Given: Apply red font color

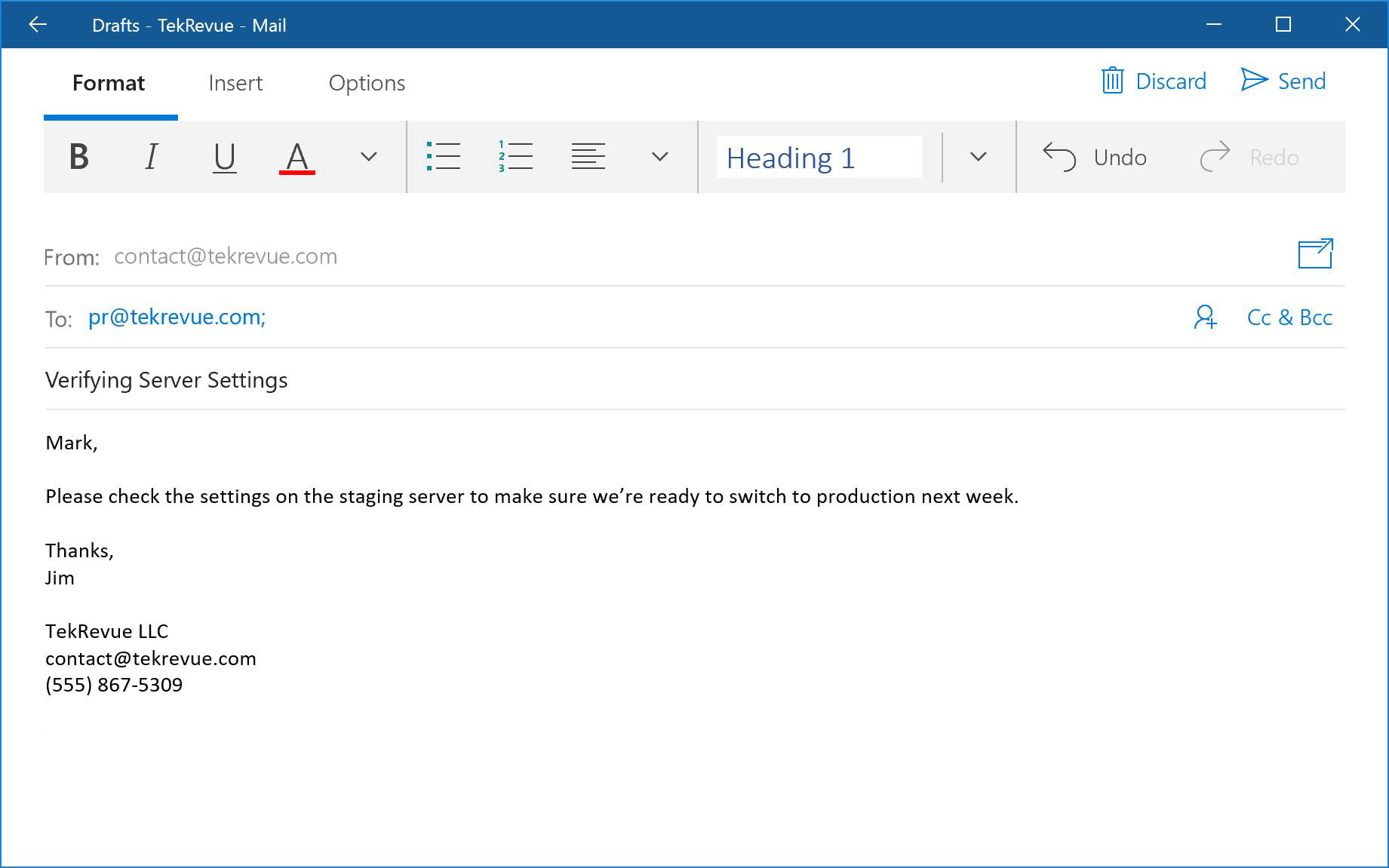Looking at the screenshot, I should point(297,158).
